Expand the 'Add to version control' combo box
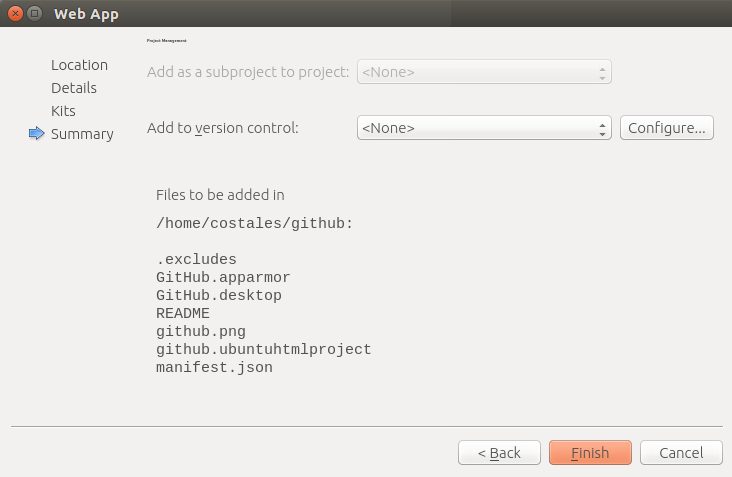732x477 pixels. [484, 128]
